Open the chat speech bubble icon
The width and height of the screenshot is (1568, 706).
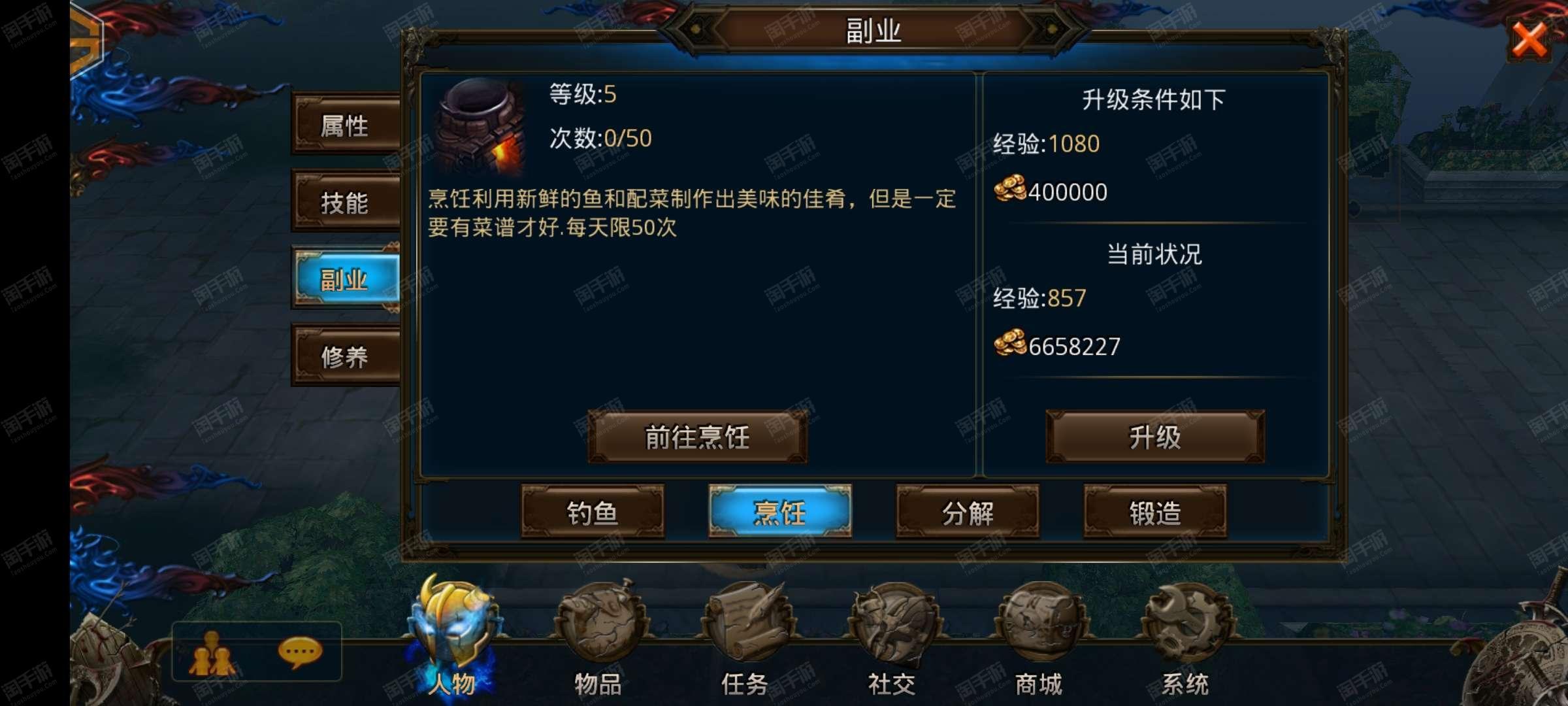coord(300,652)
